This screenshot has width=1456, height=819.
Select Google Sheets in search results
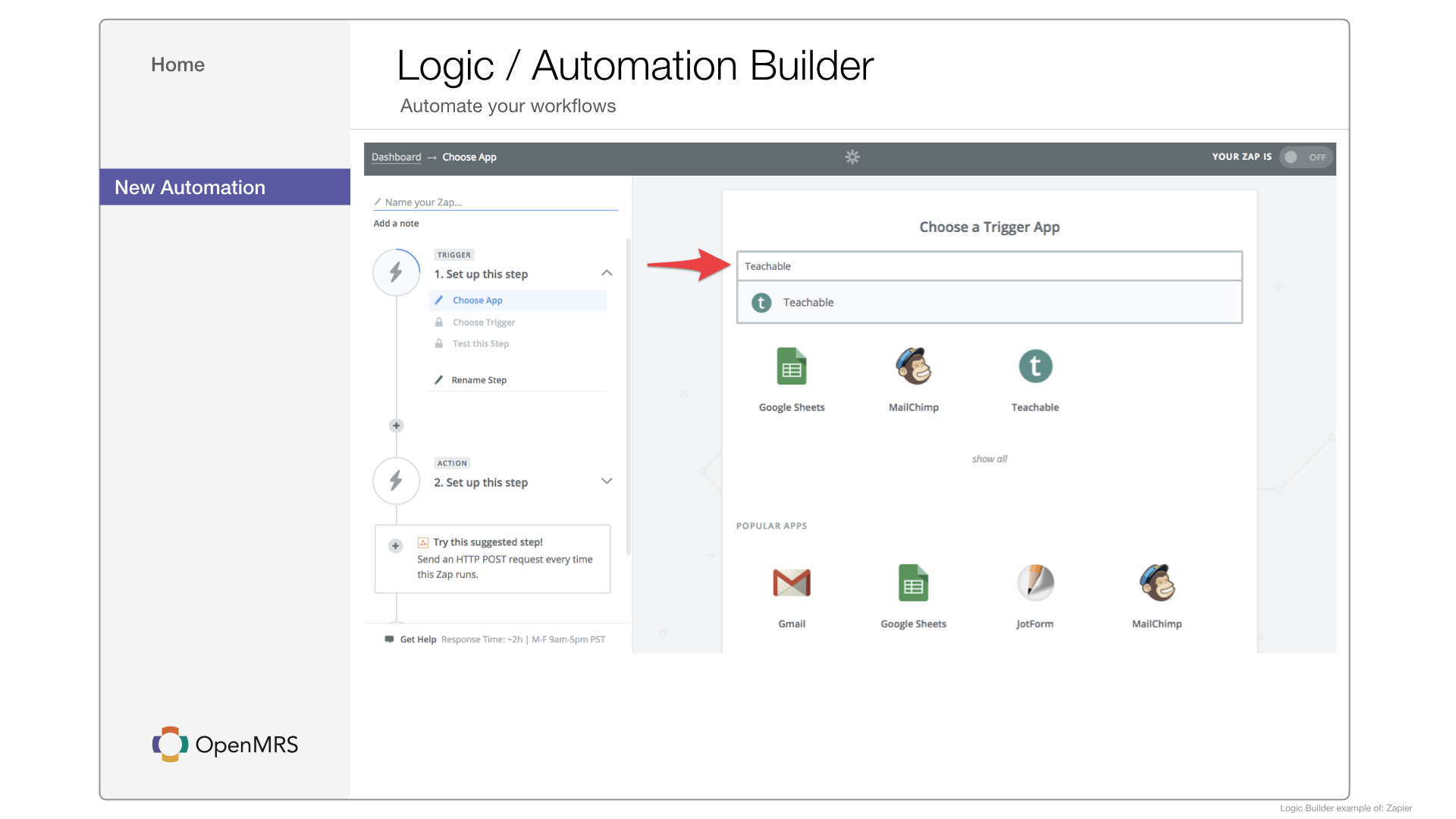click(x=792, y=379)
